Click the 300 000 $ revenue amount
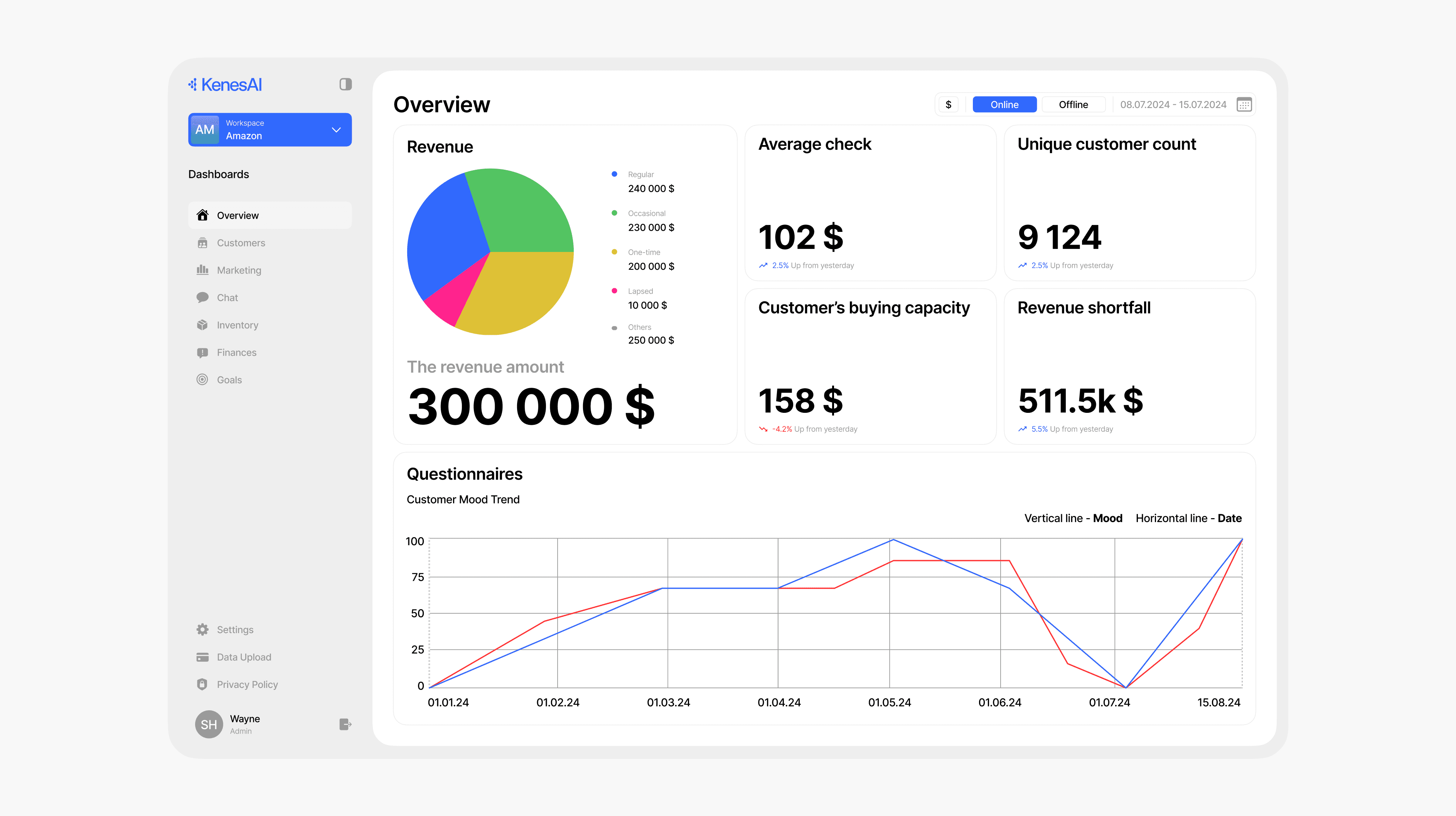The image size is (1456, 816). [x=531, y=406]
